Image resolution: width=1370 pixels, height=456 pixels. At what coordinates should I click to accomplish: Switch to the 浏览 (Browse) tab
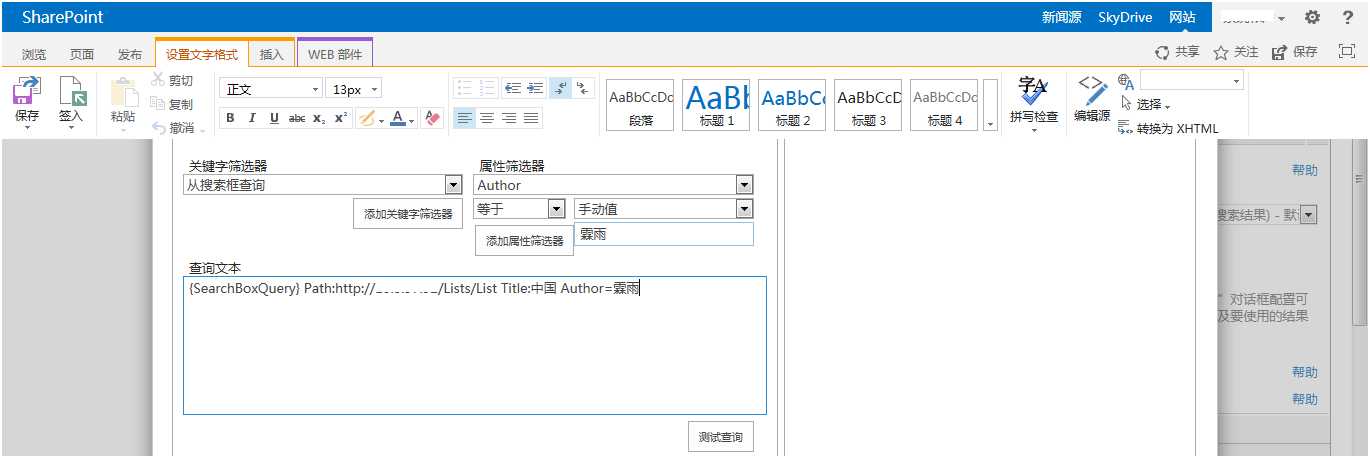(34, 54)
